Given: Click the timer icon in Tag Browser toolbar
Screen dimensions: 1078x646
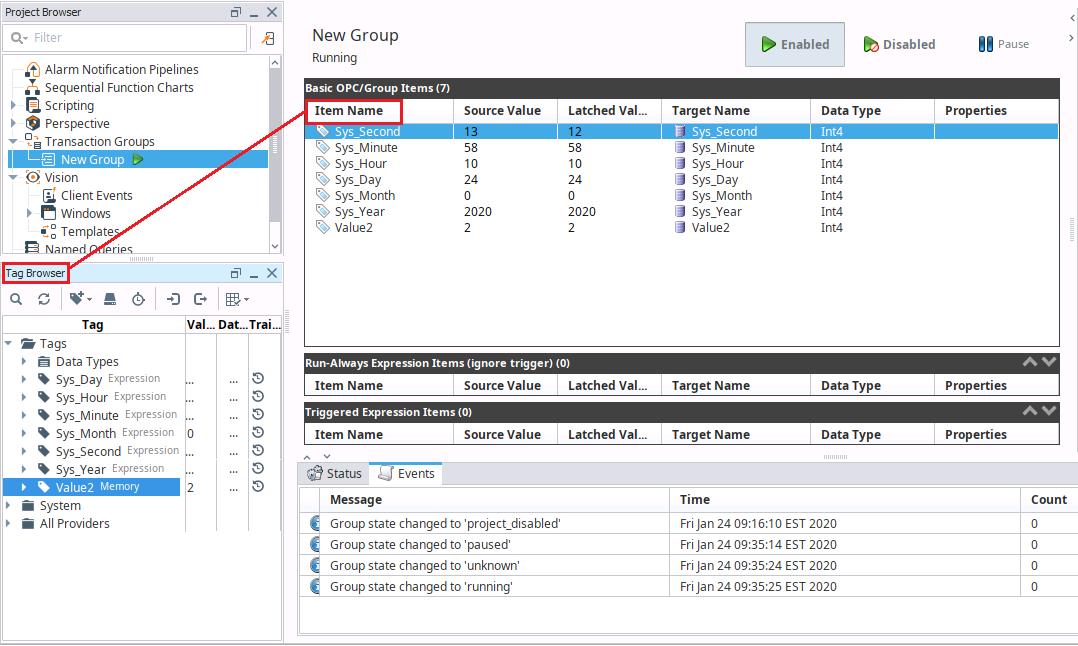Looking at the screenshot, I should 138,299.
